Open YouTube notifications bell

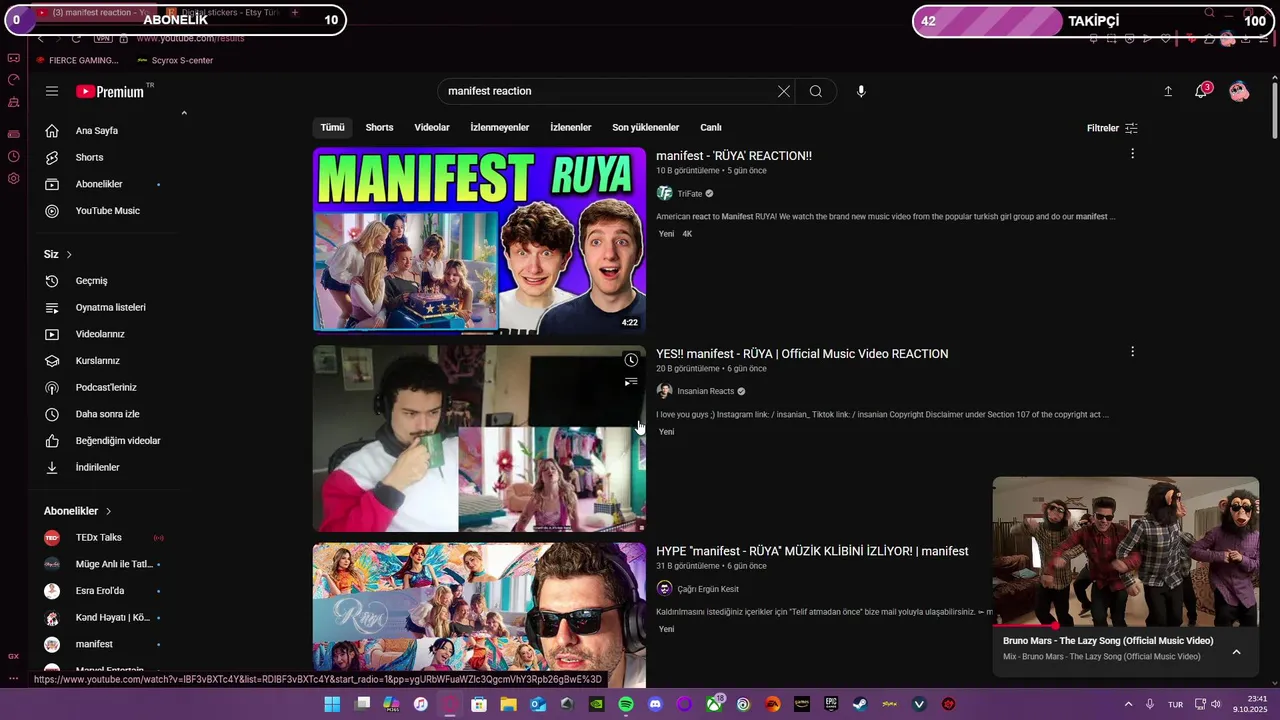click(1201, 91)
